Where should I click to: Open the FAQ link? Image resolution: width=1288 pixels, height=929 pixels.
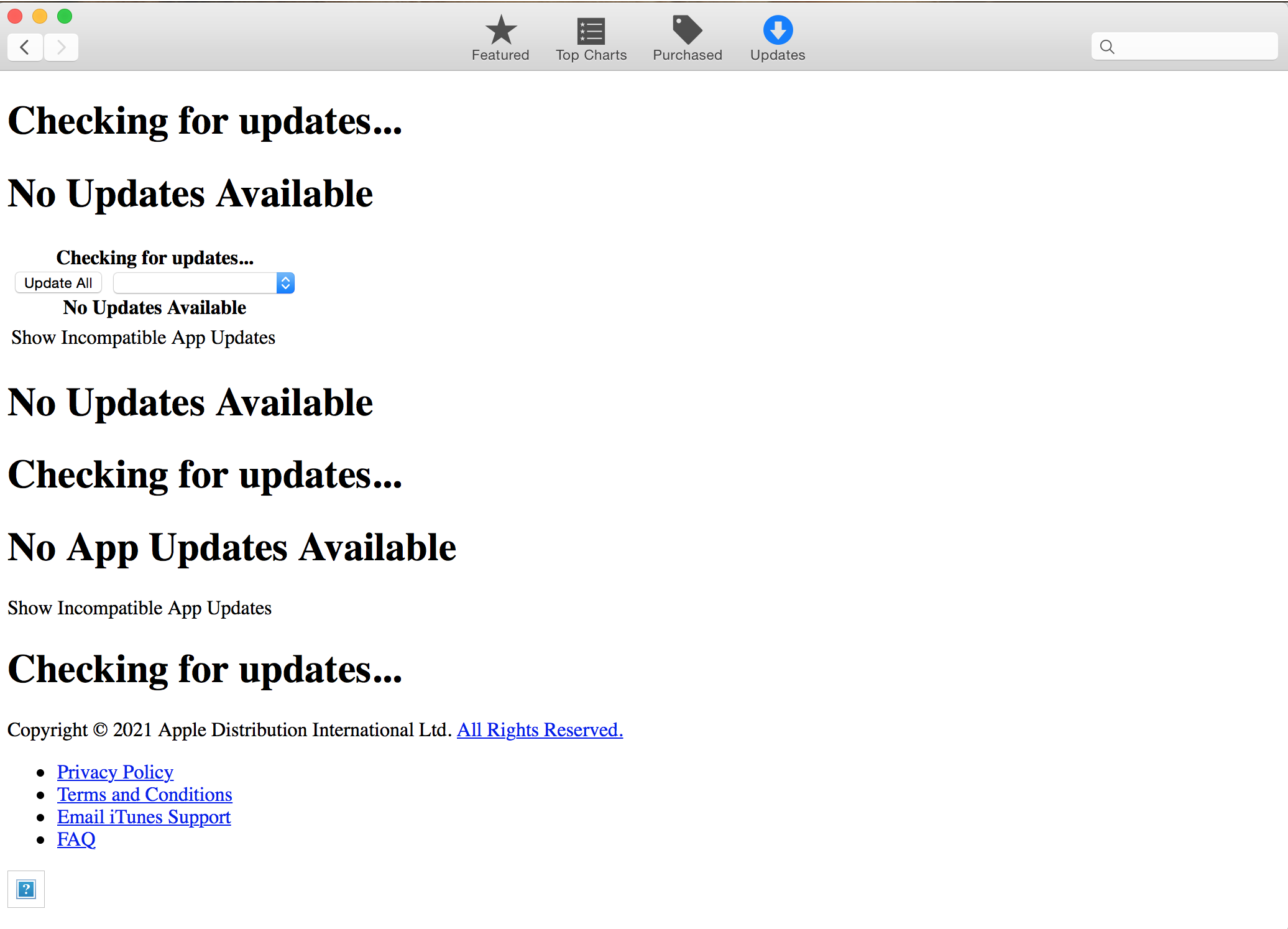76,839
